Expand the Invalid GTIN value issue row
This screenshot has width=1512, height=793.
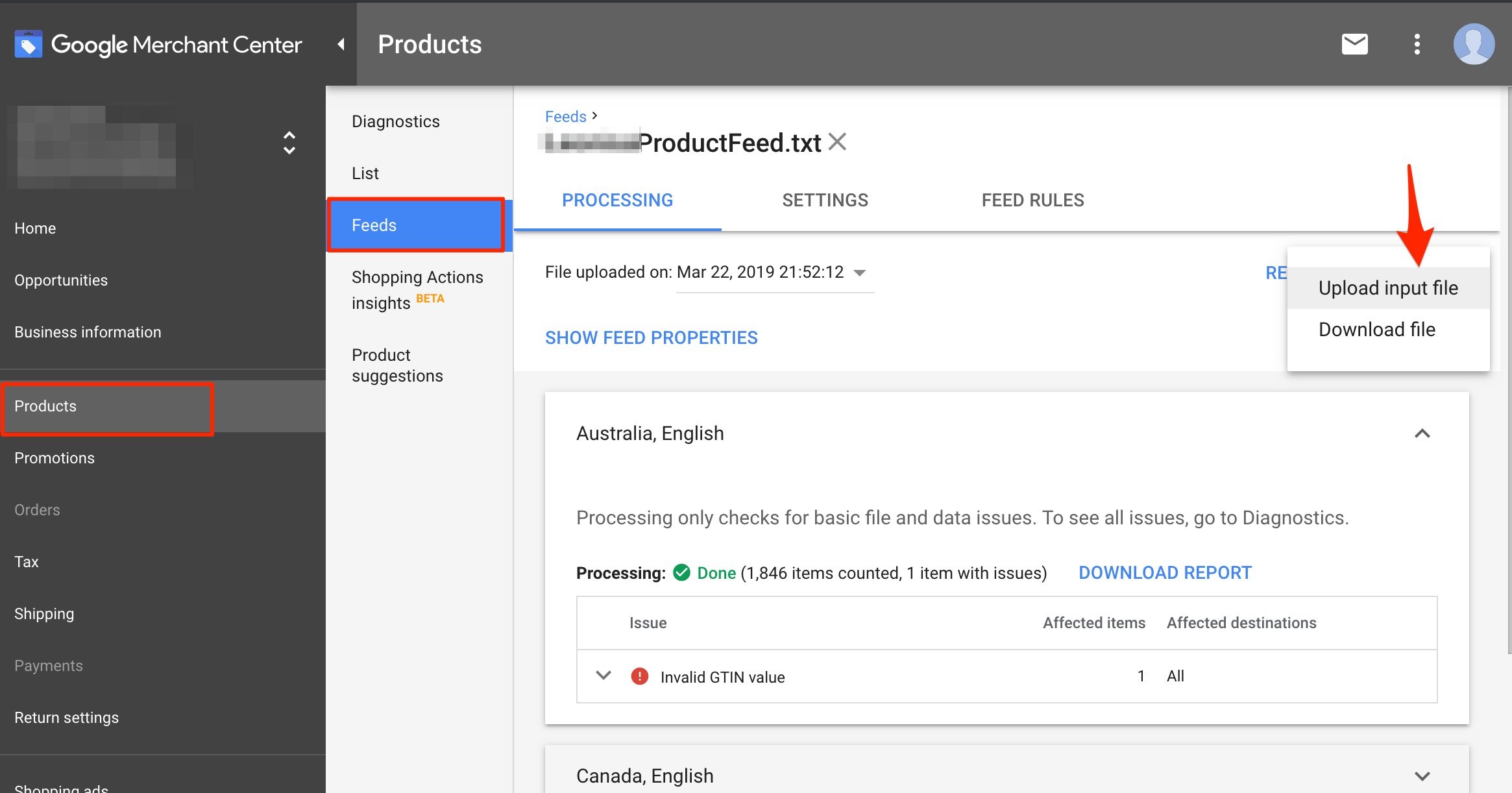click(x=602, y=676)
